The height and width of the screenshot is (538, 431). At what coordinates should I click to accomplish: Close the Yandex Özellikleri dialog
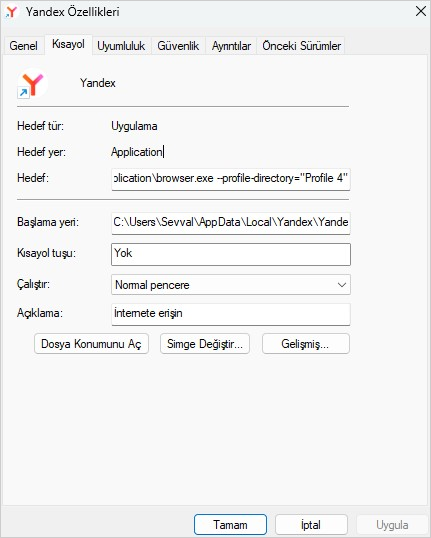(x=420, y=11)
